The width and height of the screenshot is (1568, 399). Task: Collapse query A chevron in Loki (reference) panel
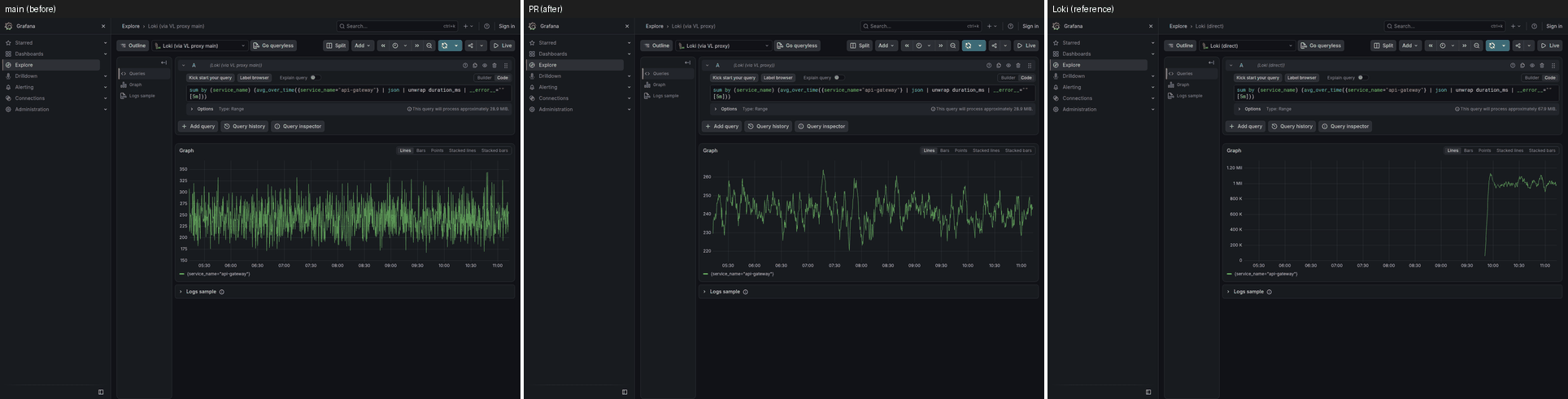coord(1231,65)
